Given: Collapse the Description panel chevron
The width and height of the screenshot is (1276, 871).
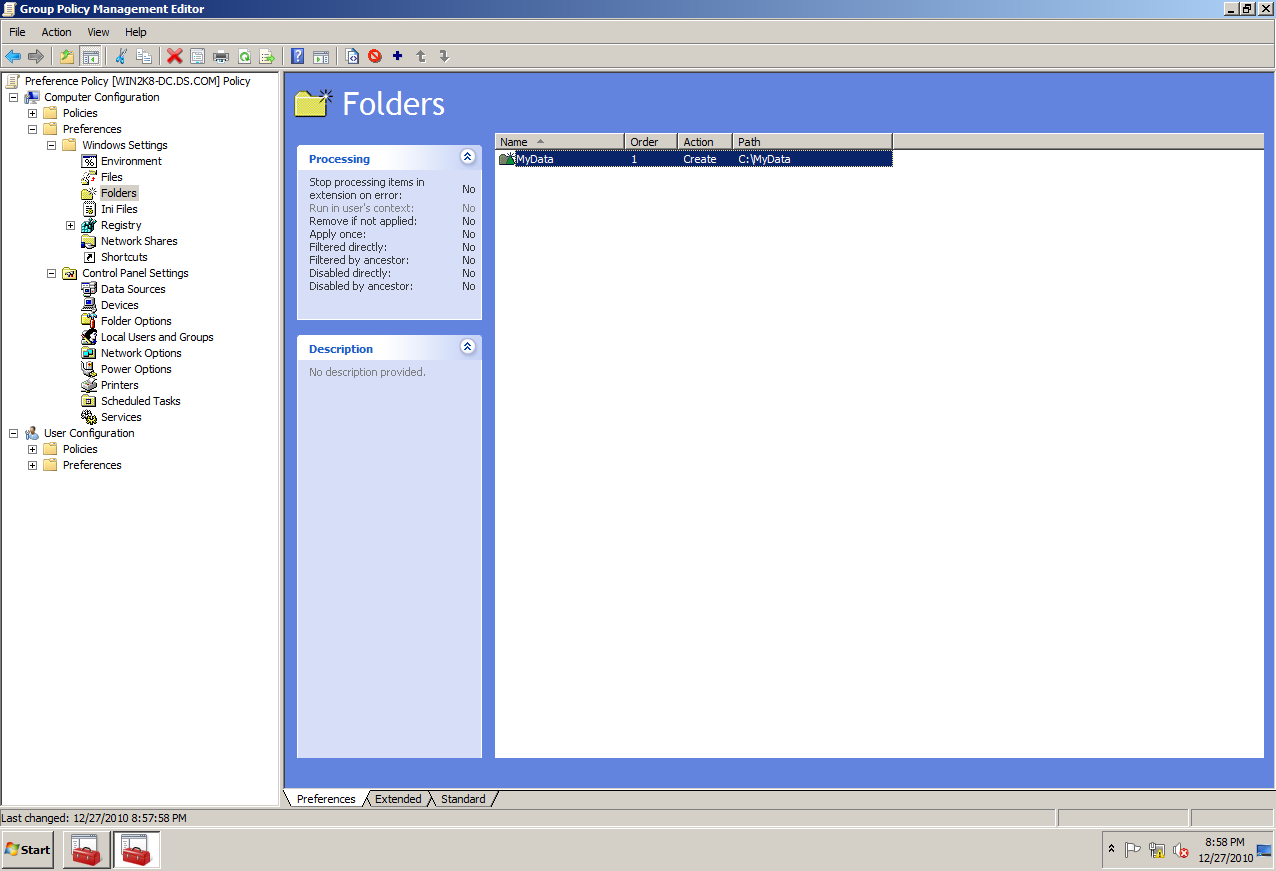Looking at the screenshot, I should tap(468, 347).
